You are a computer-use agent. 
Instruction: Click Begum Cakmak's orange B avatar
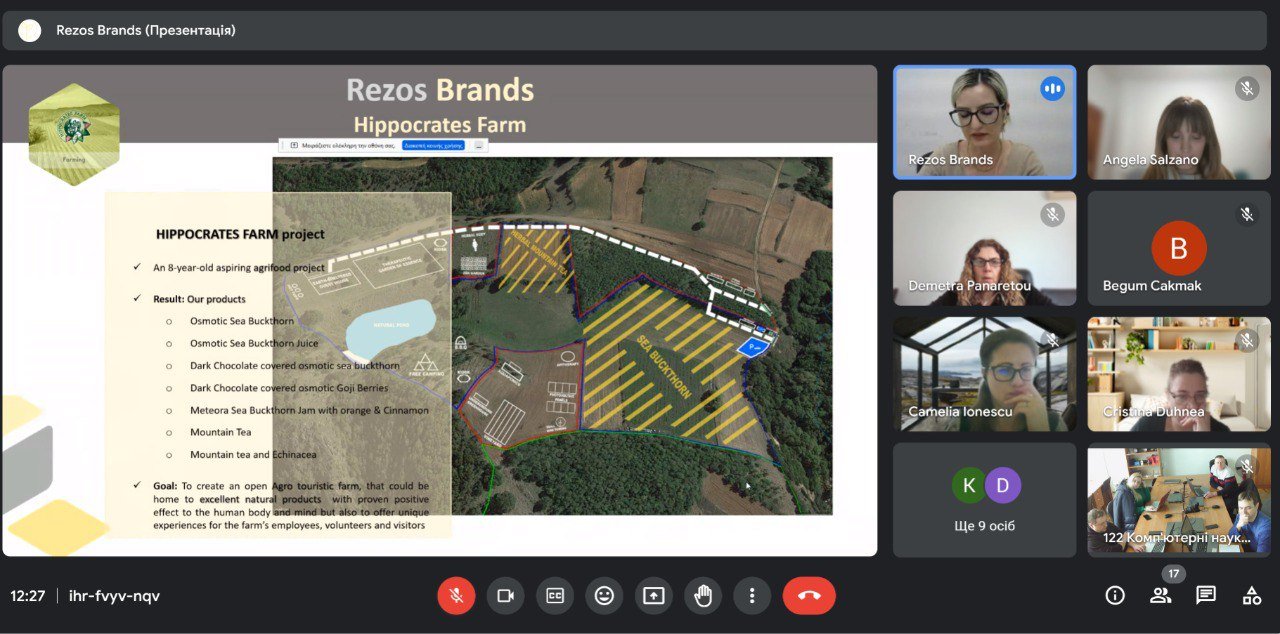pyautogui.click(x=1179, y=248)
